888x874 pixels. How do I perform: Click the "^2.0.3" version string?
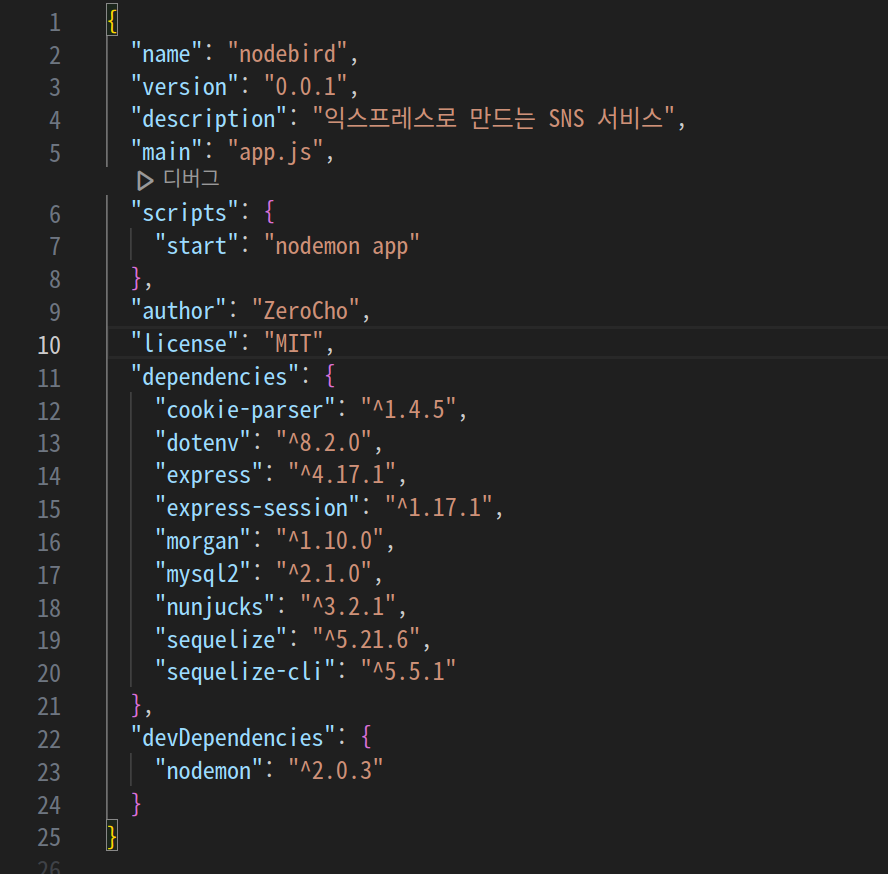[x=335, y=770]
